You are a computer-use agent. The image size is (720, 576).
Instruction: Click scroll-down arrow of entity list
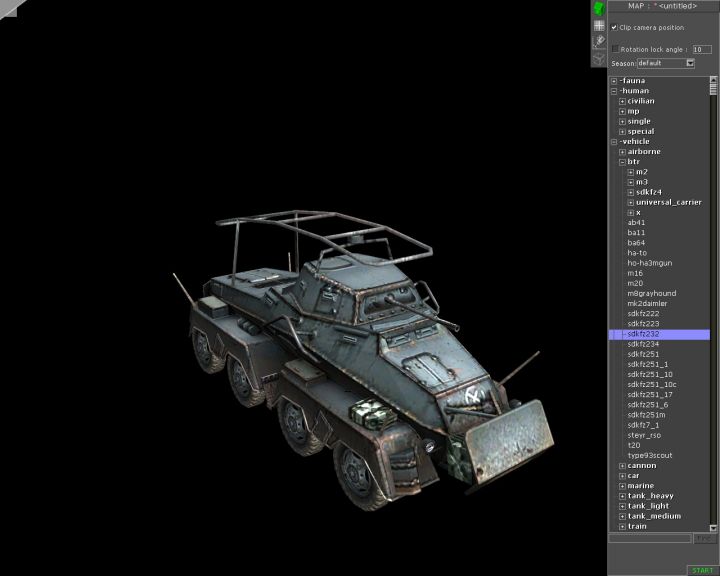pyautogui.click(x=714, y=527)
